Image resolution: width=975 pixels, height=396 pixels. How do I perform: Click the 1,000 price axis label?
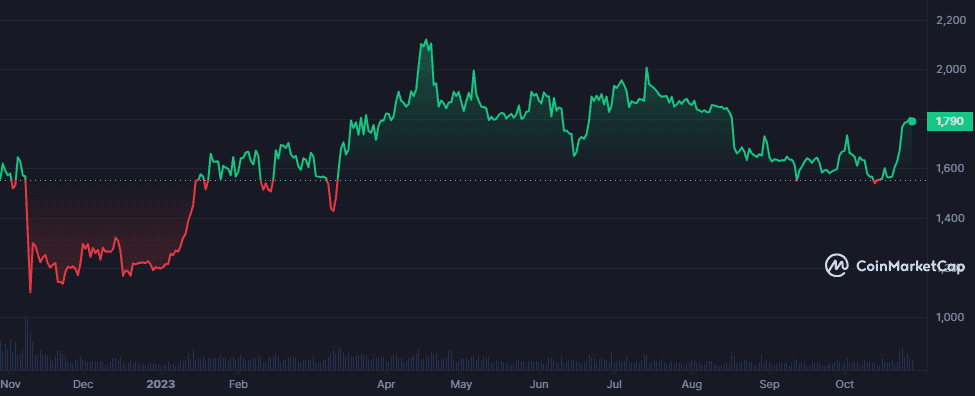[951, 318]
